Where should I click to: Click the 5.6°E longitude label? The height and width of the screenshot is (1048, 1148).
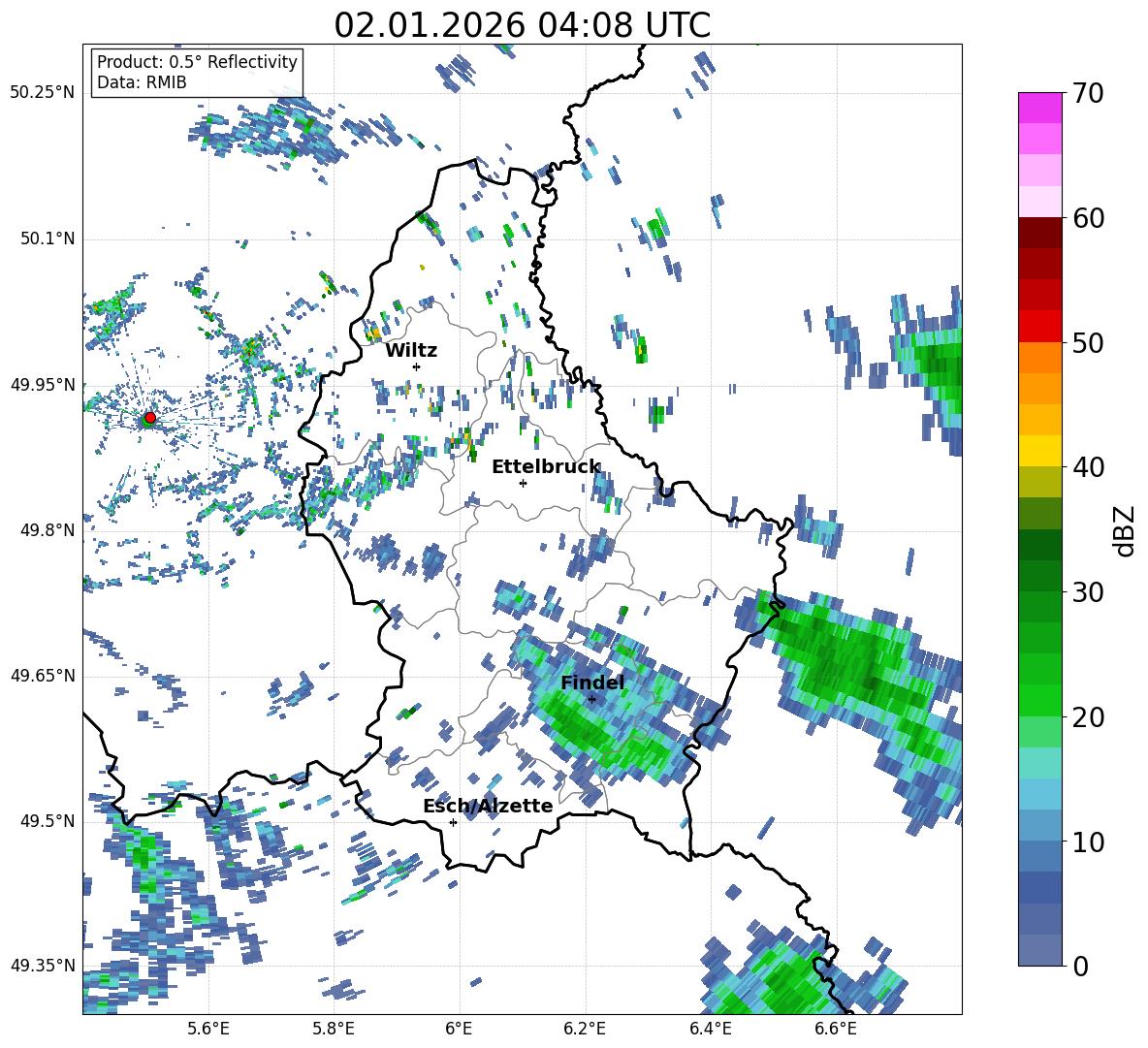click(x=208, y=1029)
